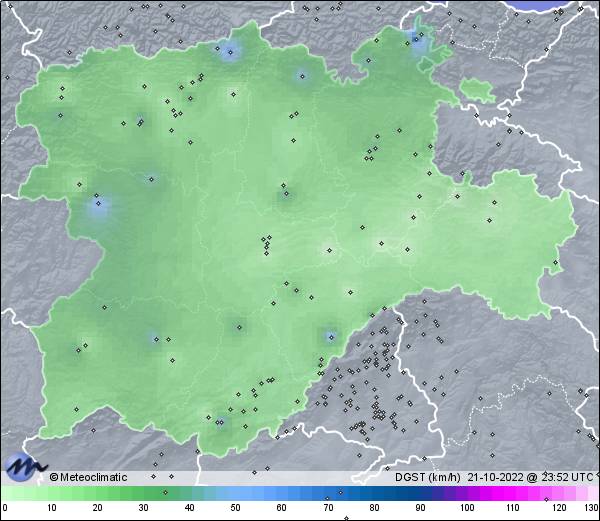Viewport: 600px width, 521px height.
Task: Click the small detached green enclave on map
Action: point(477,90)
